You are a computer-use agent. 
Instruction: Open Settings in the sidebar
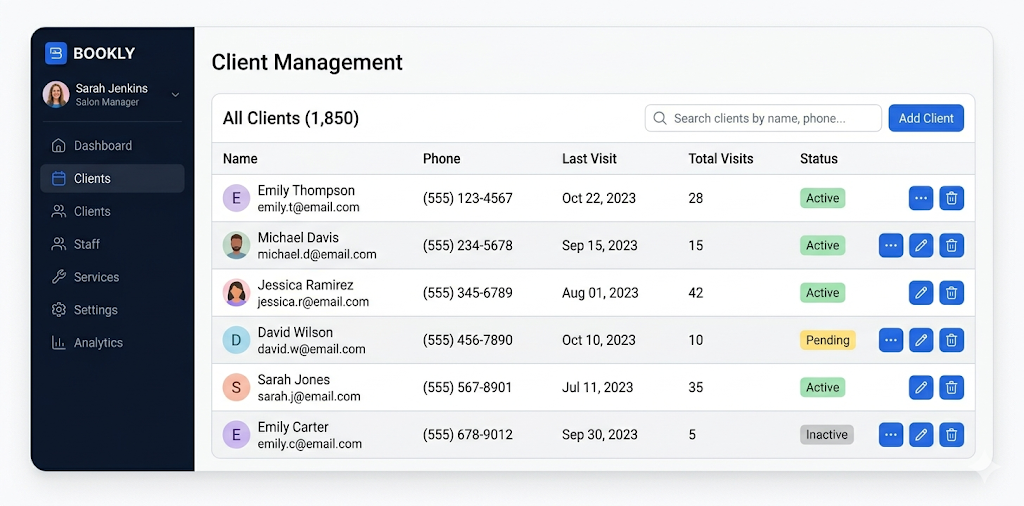pyautogui.click(x=112, y=309)
